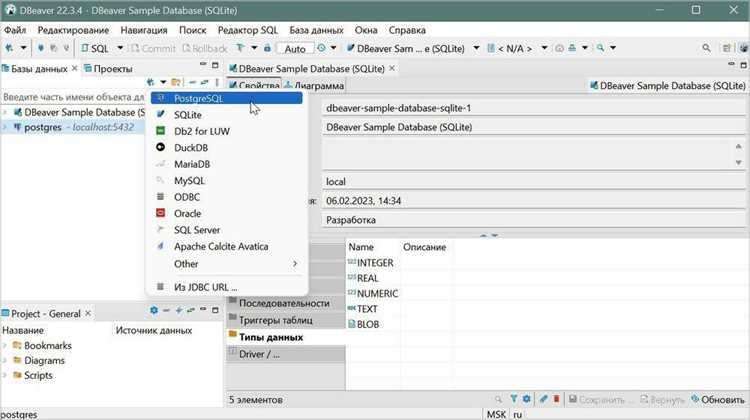Open the SQL editor toolbar button
This screenshot has height=420, width=750.
[x=95, y=48]
